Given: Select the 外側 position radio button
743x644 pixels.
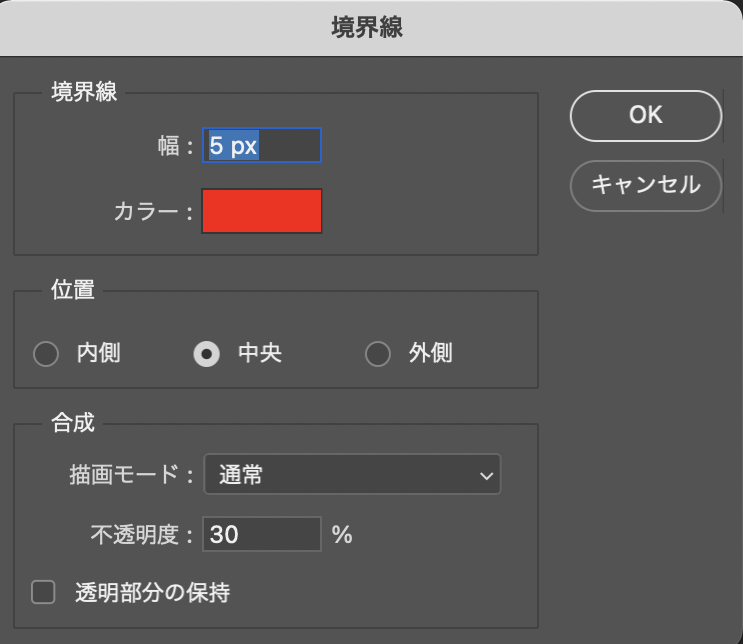Looking at the screenshot, I should [377, 354].
